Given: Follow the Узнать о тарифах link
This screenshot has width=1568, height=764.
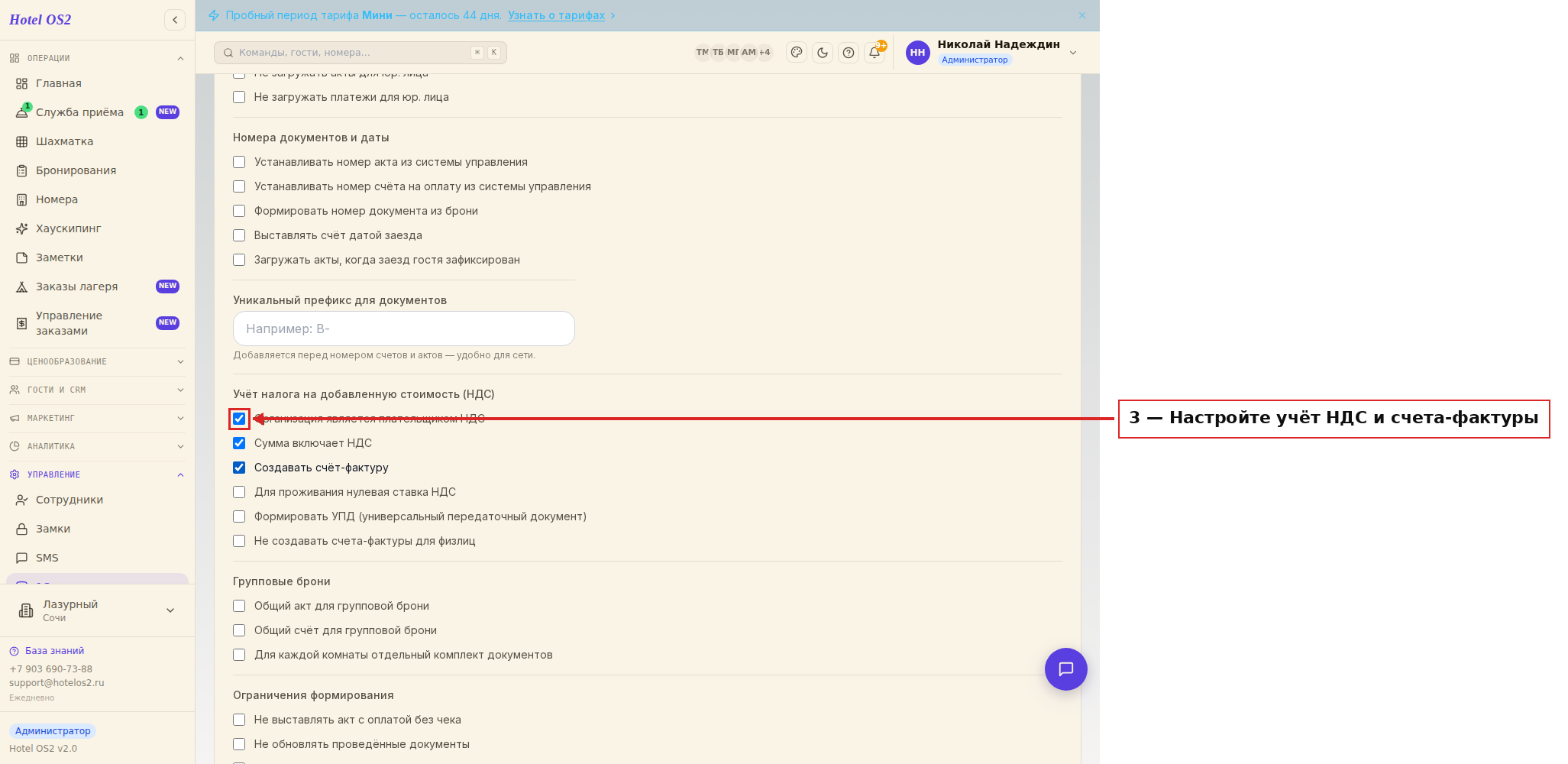Looking at the screenshot, I should click(556, 15).
